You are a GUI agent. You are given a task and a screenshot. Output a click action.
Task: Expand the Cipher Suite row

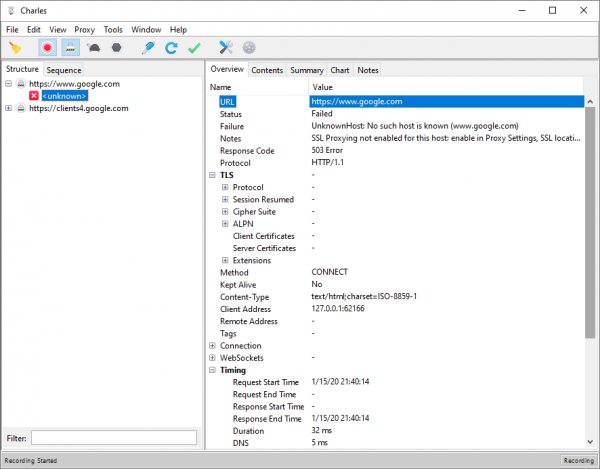pyautogui.click(x=225, y=212)
